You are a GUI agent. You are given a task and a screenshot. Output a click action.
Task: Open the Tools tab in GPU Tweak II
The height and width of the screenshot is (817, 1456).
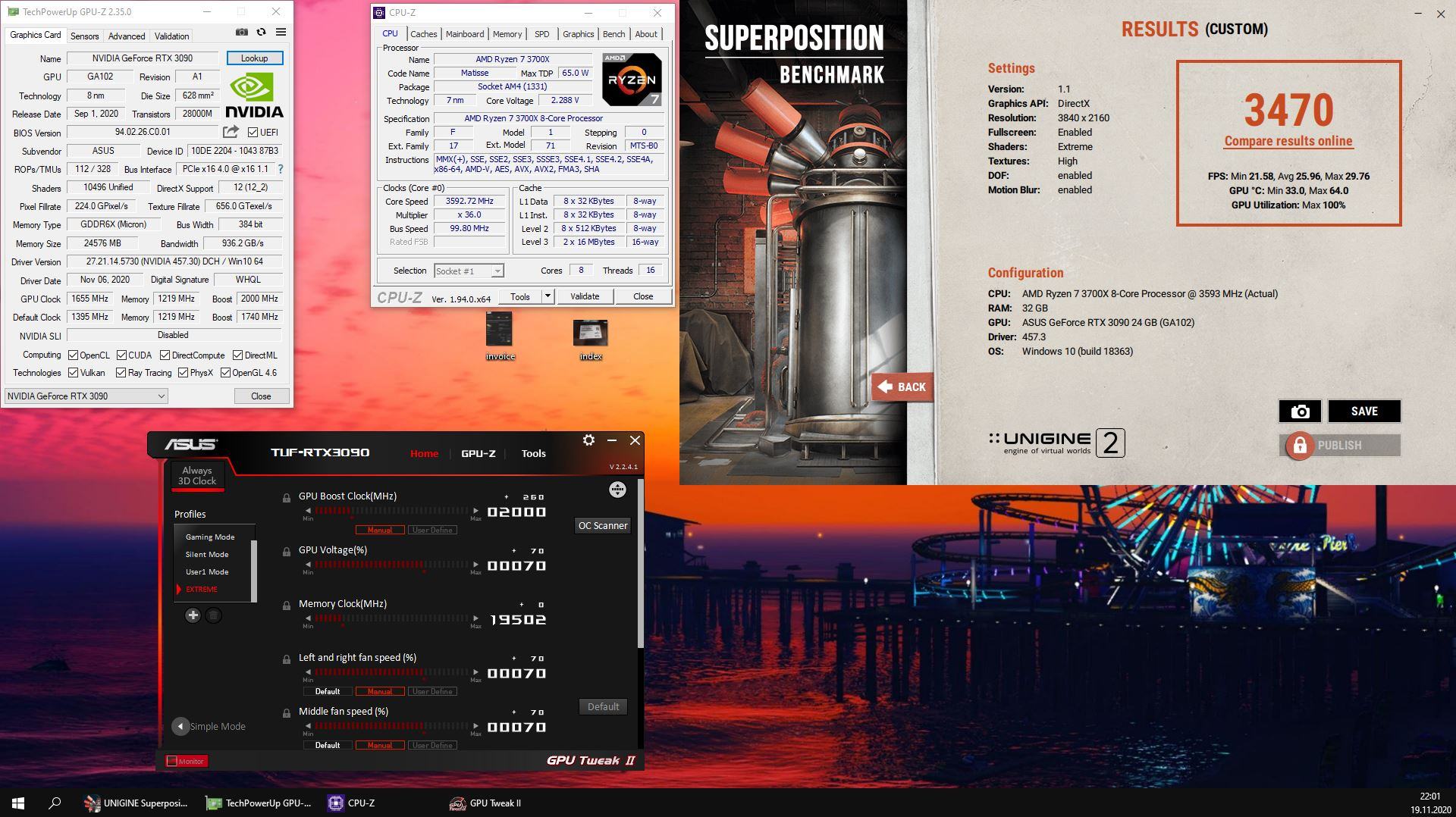(x=533, y=453)
